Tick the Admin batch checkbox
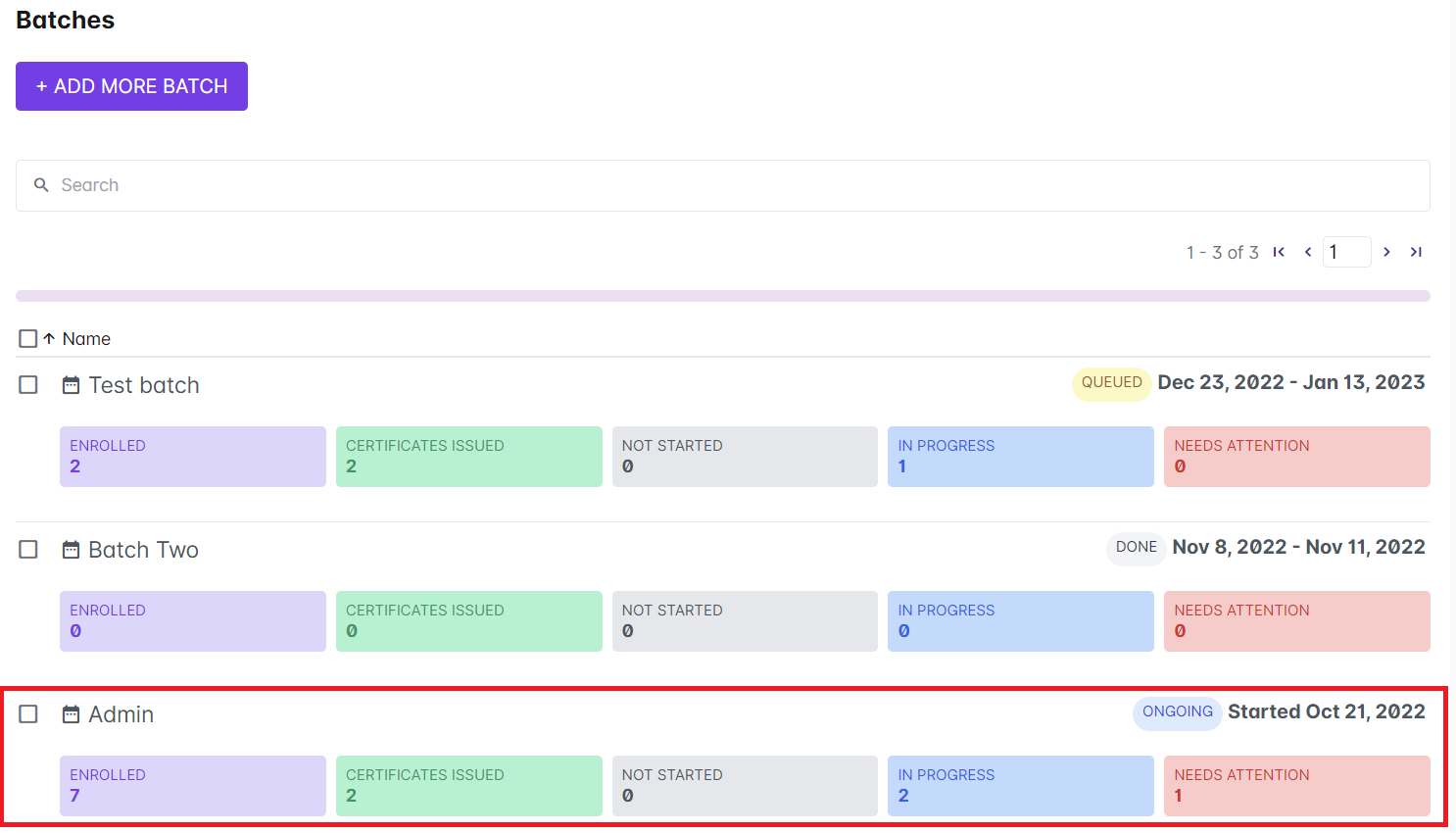Viewport: 1456px width, 833px height. [28, 714]
